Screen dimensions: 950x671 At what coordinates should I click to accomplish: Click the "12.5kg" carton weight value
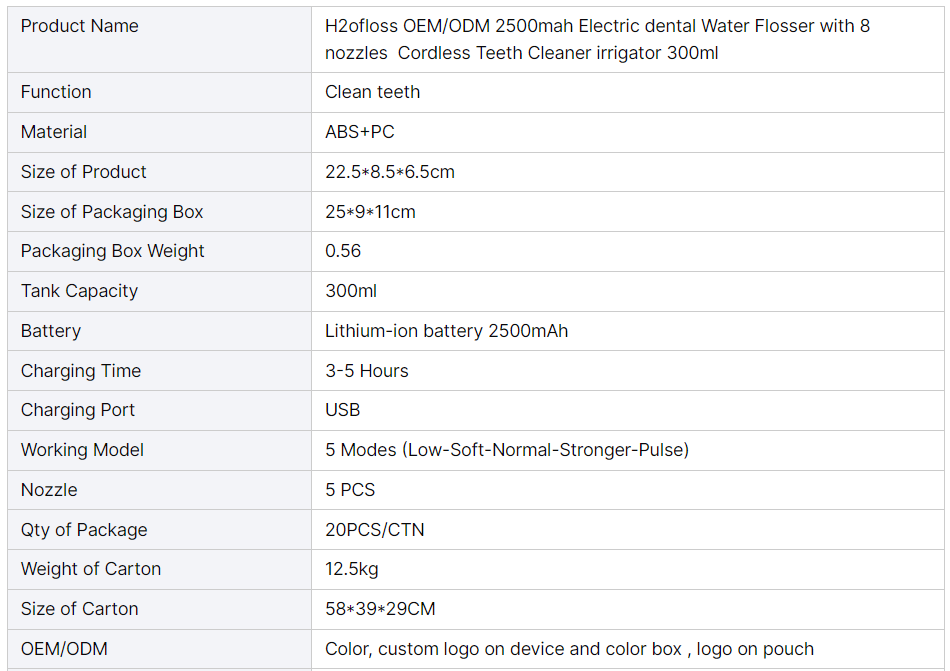click(x=352, y=569)
